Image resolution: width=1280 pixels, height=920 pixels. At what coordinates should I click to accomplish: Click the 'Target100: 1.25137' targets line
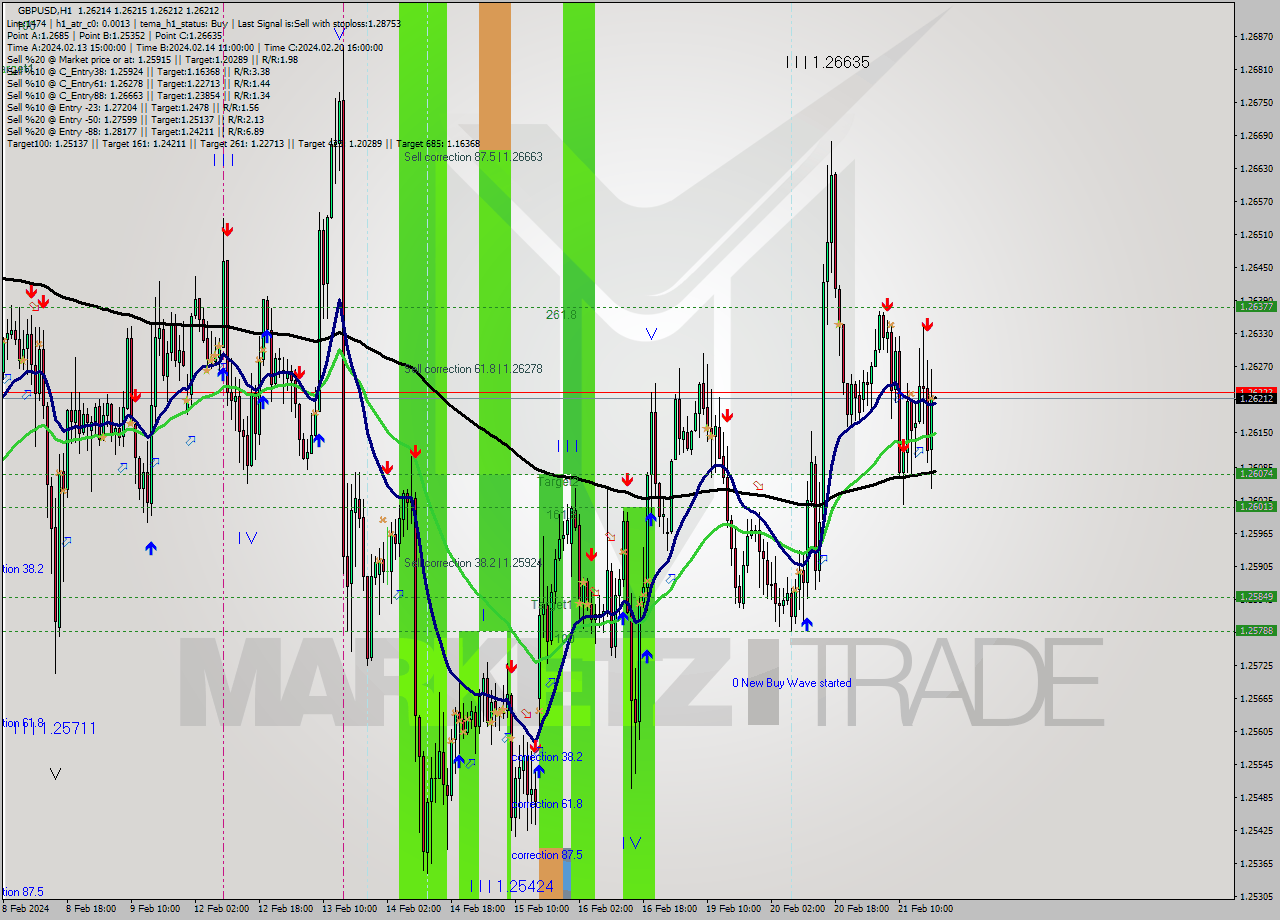243,144
